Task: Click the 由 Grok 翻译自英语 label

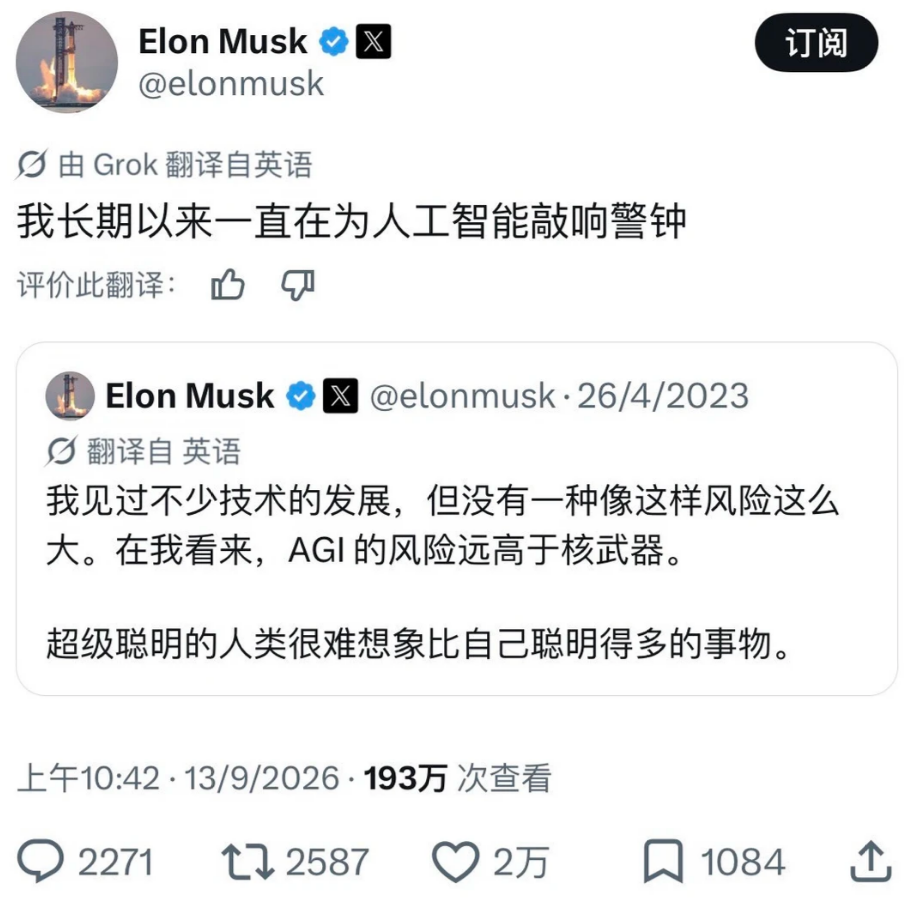Action: 185,164
